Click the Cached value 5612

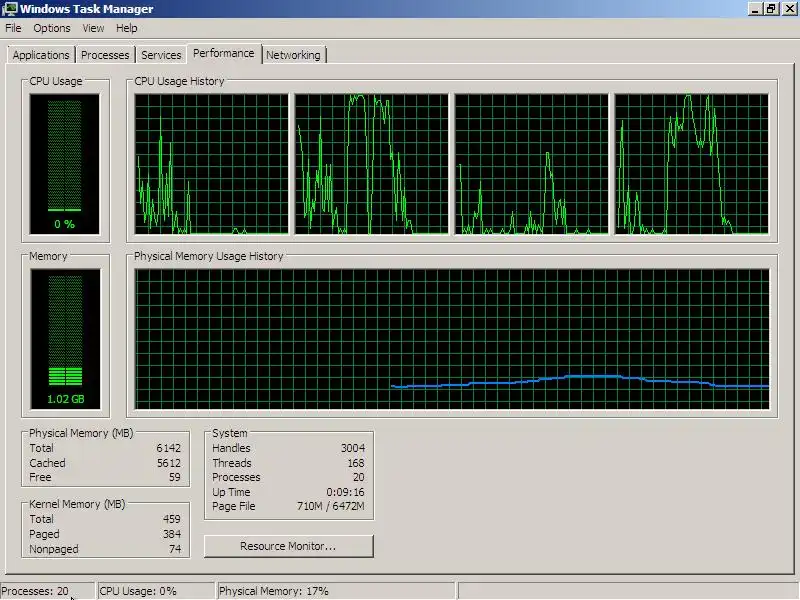tap(168, 463)
